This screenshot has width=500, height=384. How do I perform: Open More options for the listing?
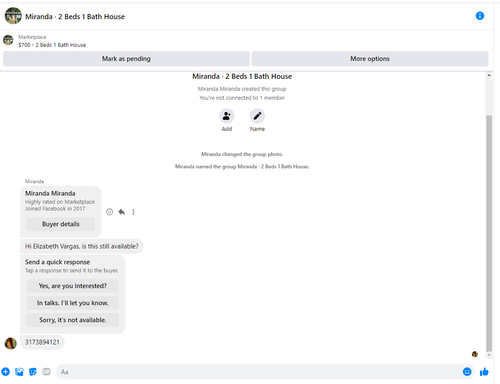[370, 59]
